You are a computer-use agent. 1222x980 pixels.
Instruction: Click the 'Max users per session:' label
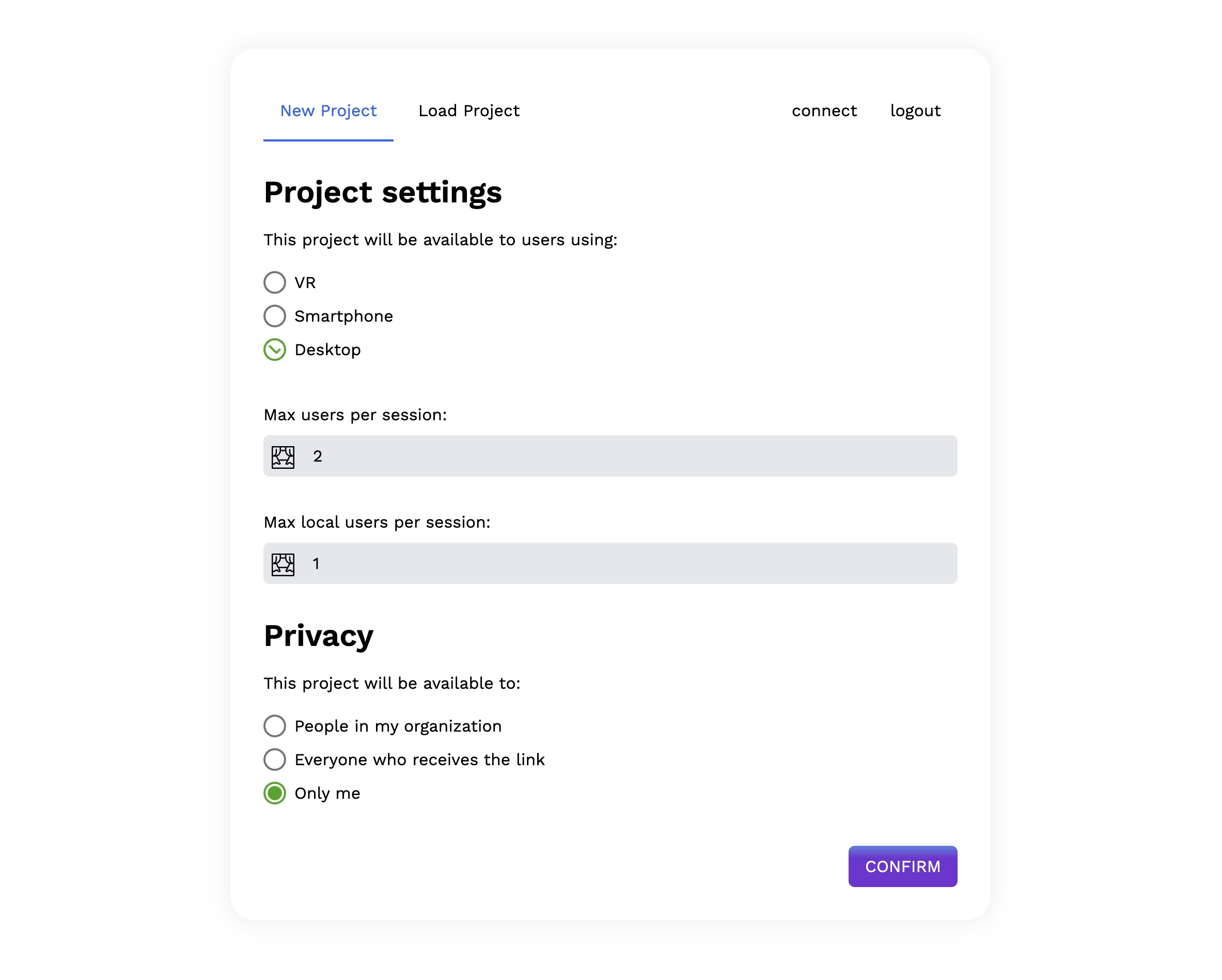coord(355,415)
